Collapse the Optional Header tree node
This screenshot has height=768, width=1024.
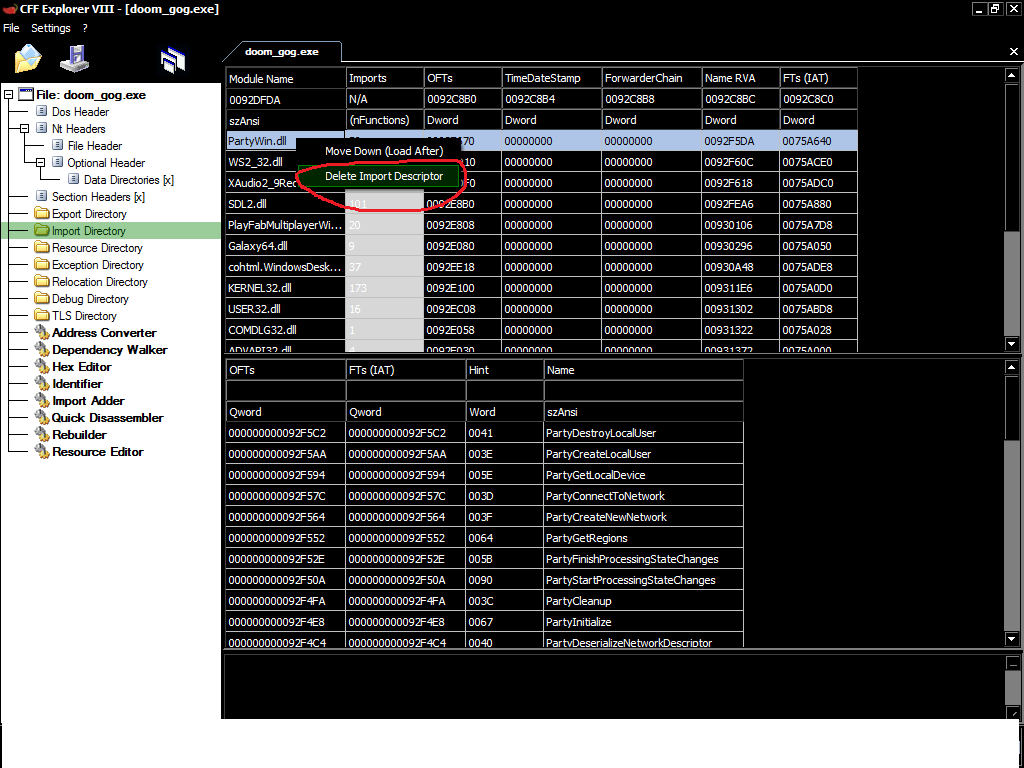click(x=40, y=163)
